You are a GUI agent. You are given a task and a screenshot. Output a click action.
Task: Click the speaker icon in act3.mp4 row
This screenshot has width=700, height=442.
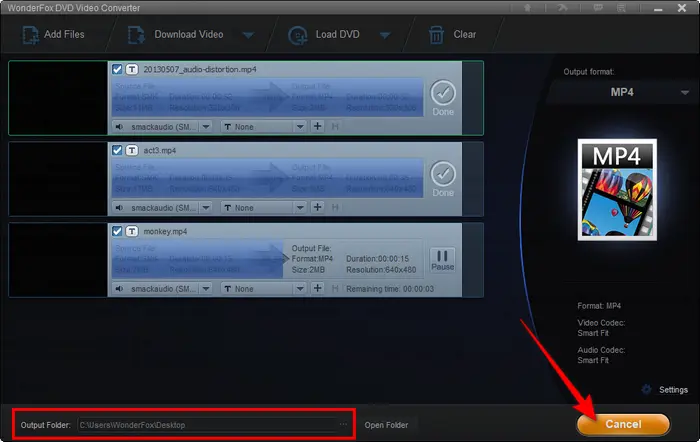(119, 208)
